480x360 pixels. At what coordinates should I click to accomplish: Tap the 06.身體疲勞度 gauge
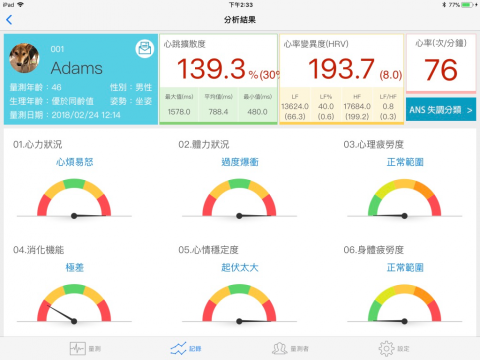(404, 305)
